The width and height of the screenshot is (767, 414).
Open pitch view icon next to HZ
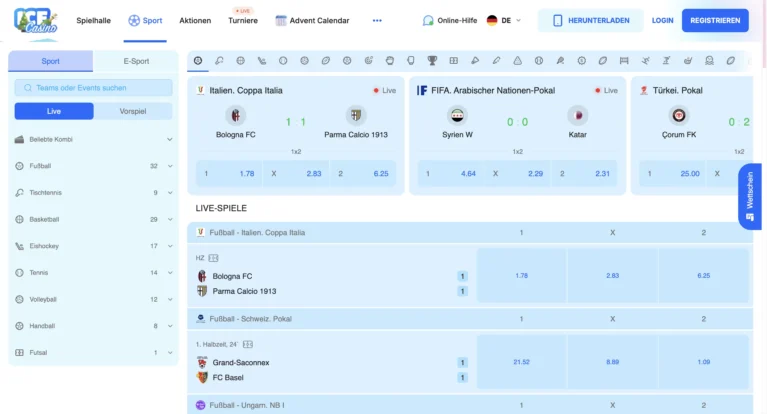pos(214,258)
